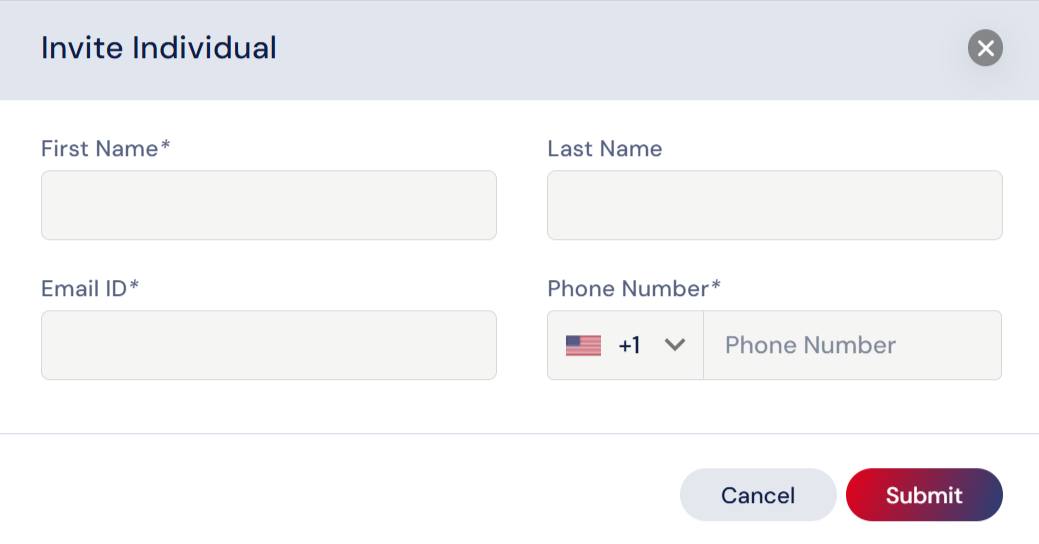Viewport: 1039px width, 544px height.
Task: Focus the First Name input field
Action: [268, 205]
